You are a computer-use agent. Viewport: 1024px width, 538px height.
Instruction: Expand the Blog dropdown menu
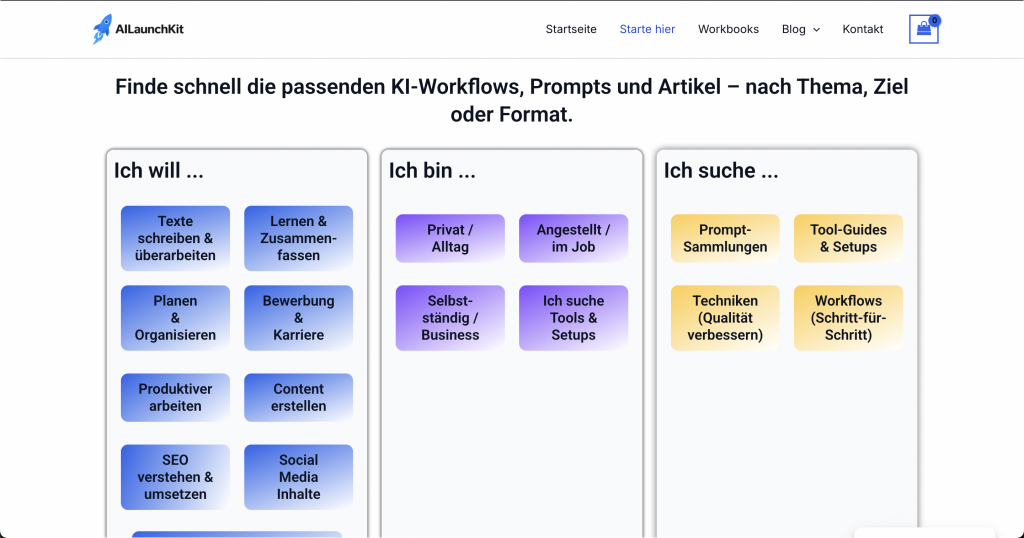pos(800,29)
